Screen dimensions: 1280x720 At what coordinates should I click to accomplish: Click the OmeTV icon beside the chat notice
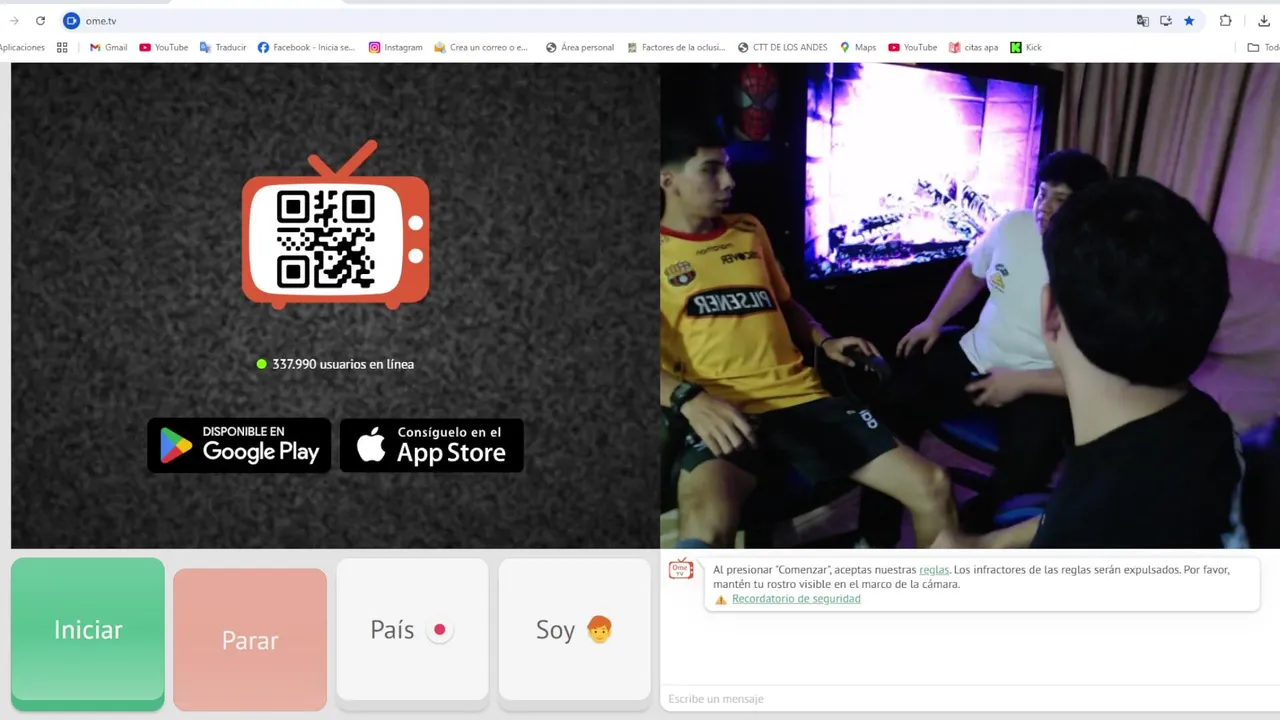(681, 569)
